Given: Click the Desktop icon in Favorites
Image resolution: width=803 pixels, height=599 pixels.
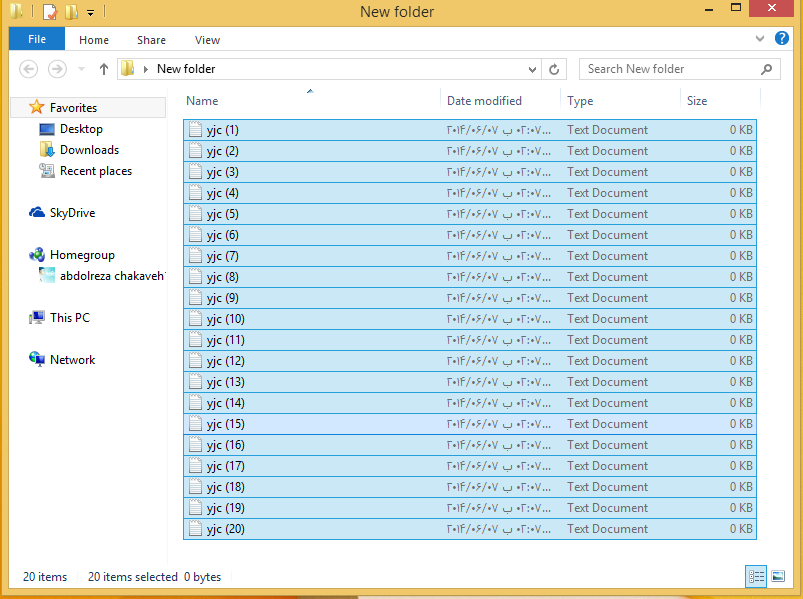Looking at the screenshot, I should click(x=47, y=129).
